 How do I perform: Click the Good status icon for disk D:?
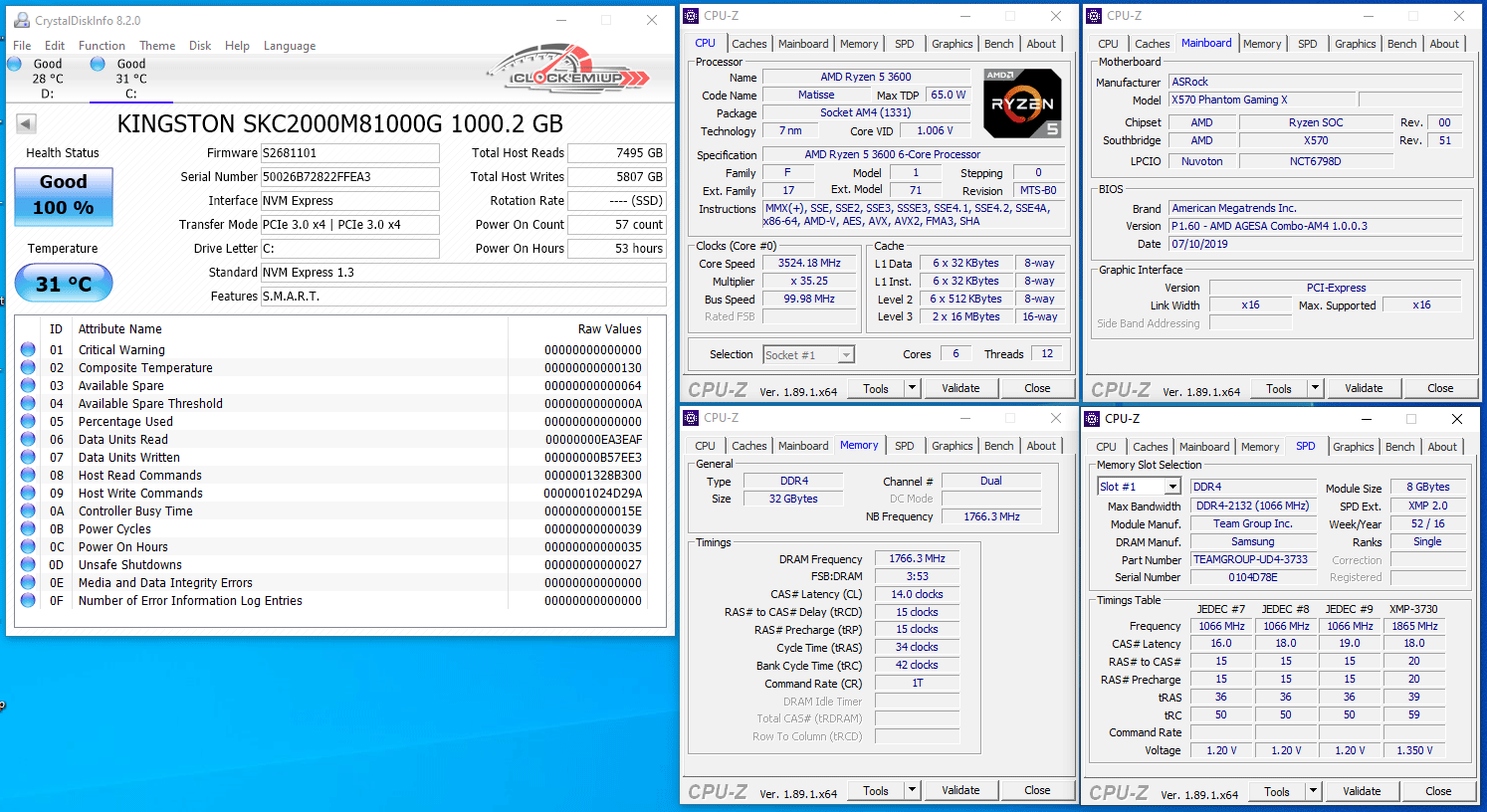(x=15, y=64)
